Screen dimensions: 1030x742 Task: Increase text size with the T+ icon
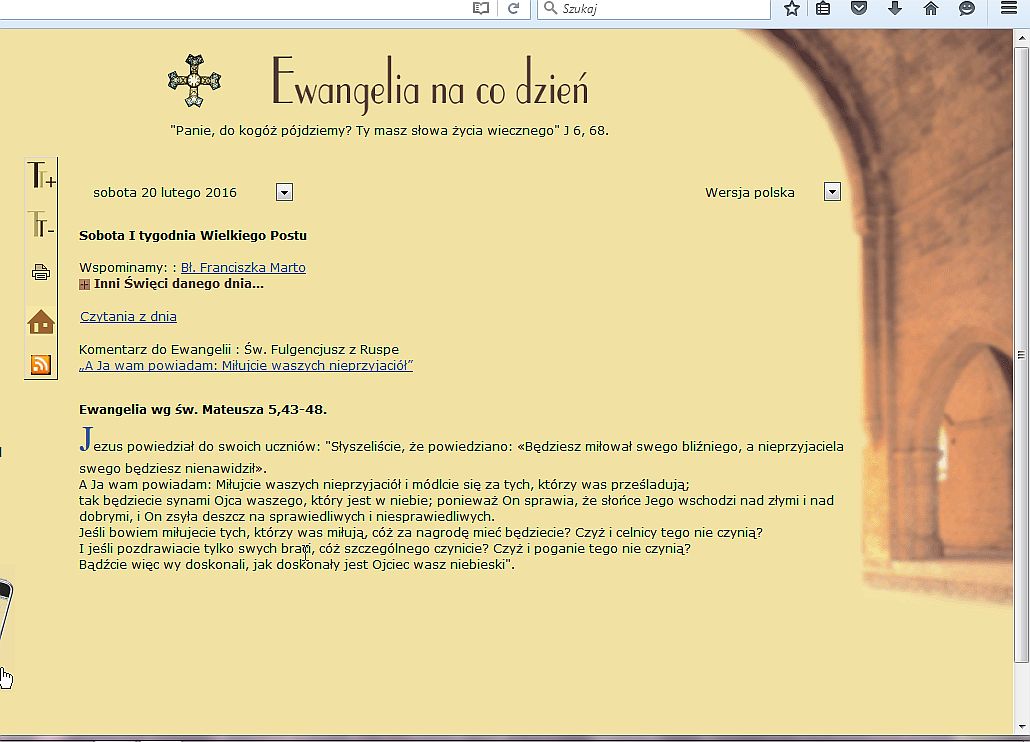click(x=41, y=176)
